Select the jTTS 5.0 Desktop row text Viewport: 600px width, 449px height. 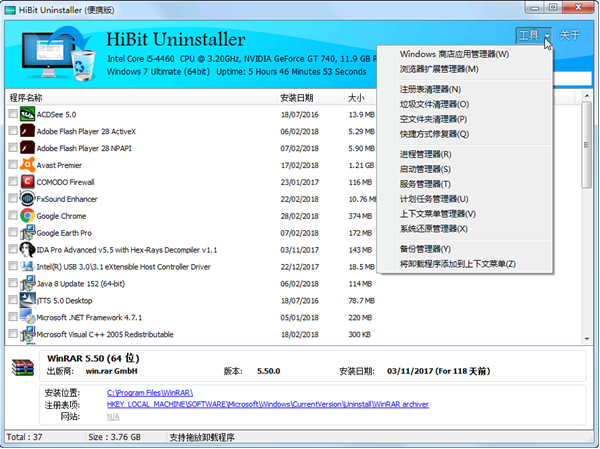point(65,300)
